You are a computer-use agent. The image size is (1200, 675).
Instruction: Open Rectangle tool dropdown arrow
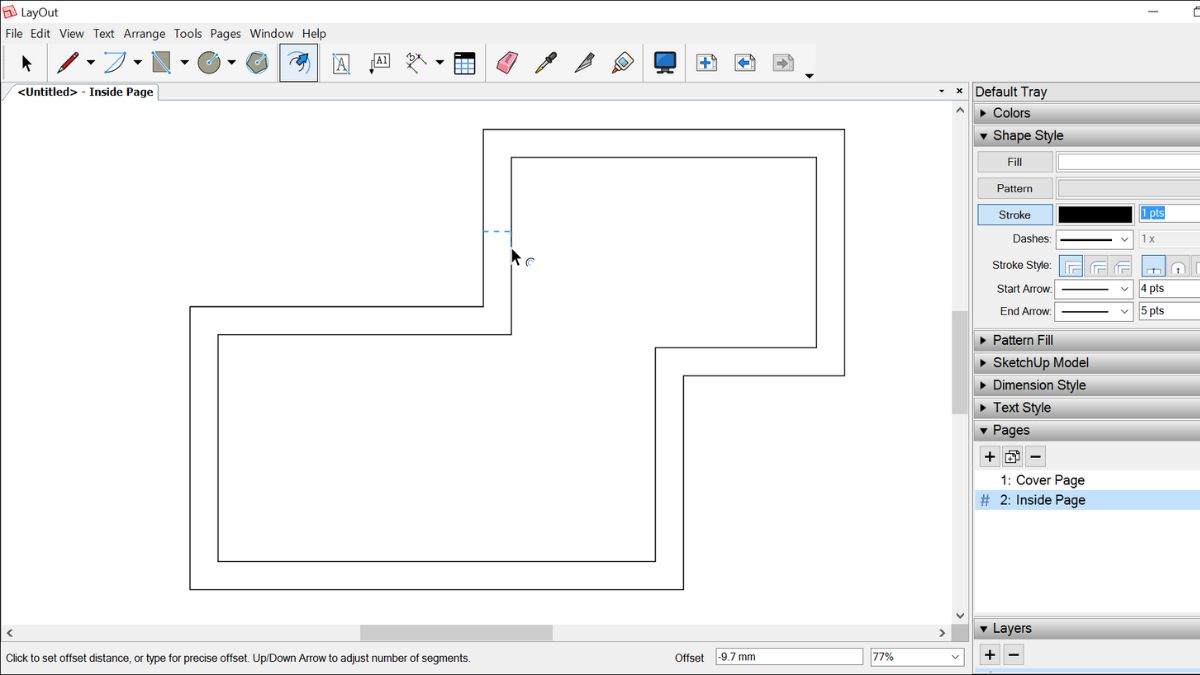pos(184,63)
